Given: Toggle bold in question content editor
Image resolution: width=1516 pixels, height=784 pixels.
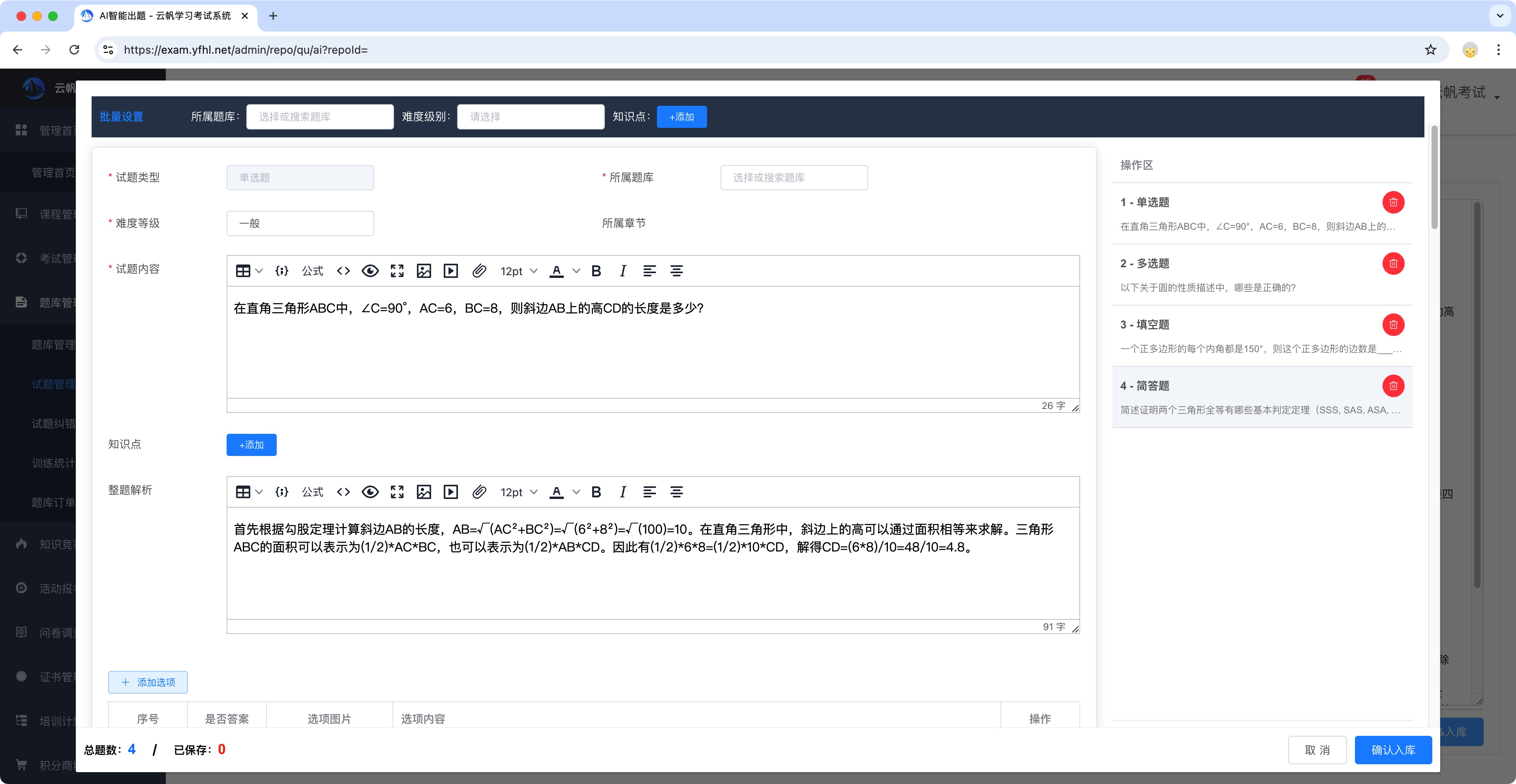Looking at the screenshot, I should 596,271.
